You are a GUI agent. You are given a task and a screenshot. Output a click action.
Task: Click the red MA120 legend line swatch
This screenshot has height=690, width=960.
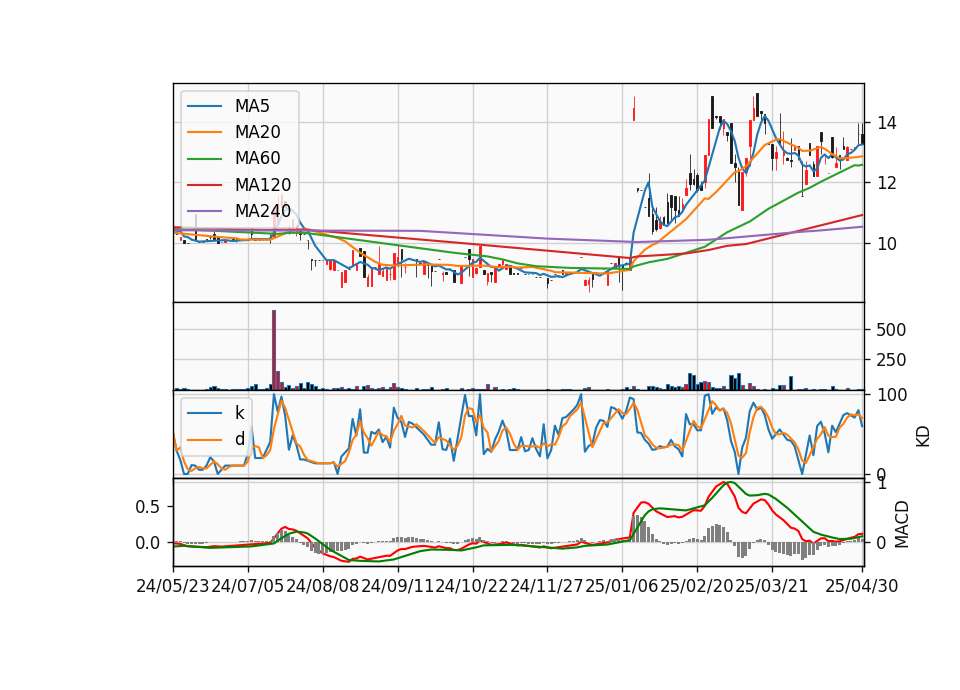point(204,186)
